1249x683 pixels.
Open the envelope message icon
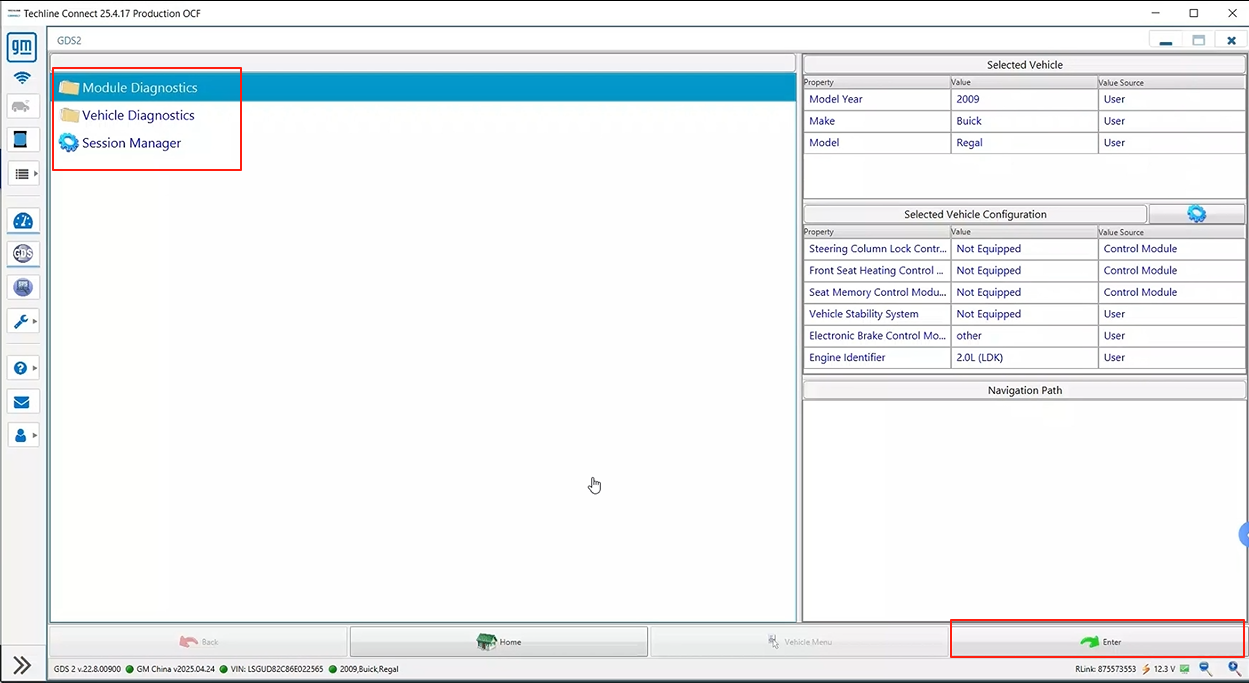coord(22,402)
